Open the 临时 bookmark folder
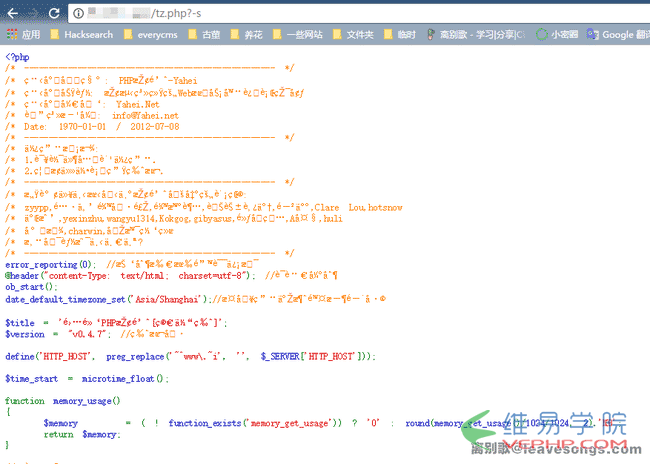The width and height of the screenshot is (650, 464). click(400, 34)
